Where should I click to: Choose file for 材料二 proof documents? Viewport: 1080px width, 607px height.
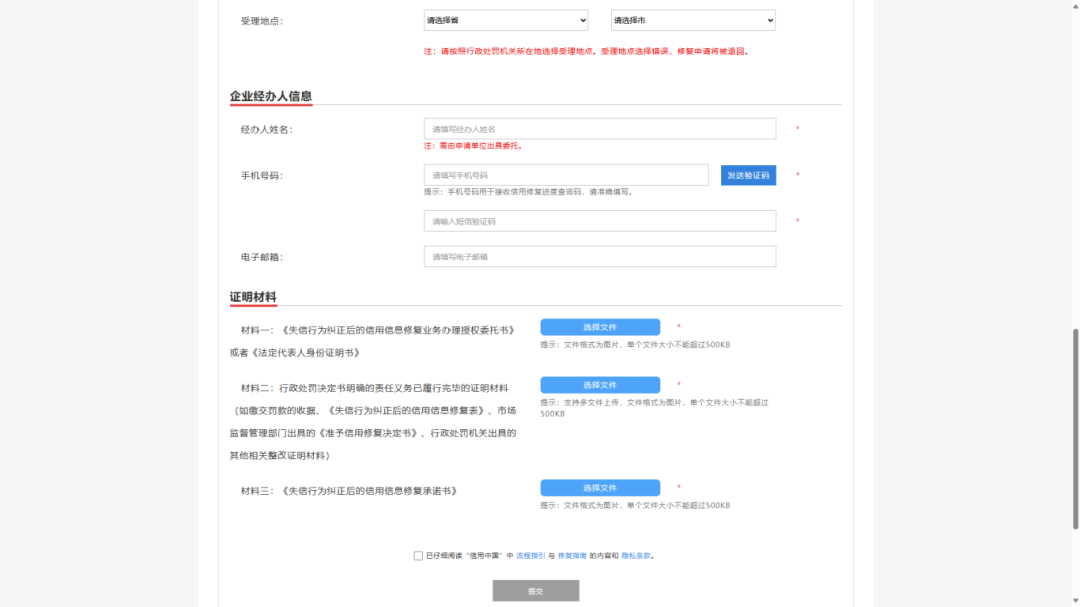(600, 385)
